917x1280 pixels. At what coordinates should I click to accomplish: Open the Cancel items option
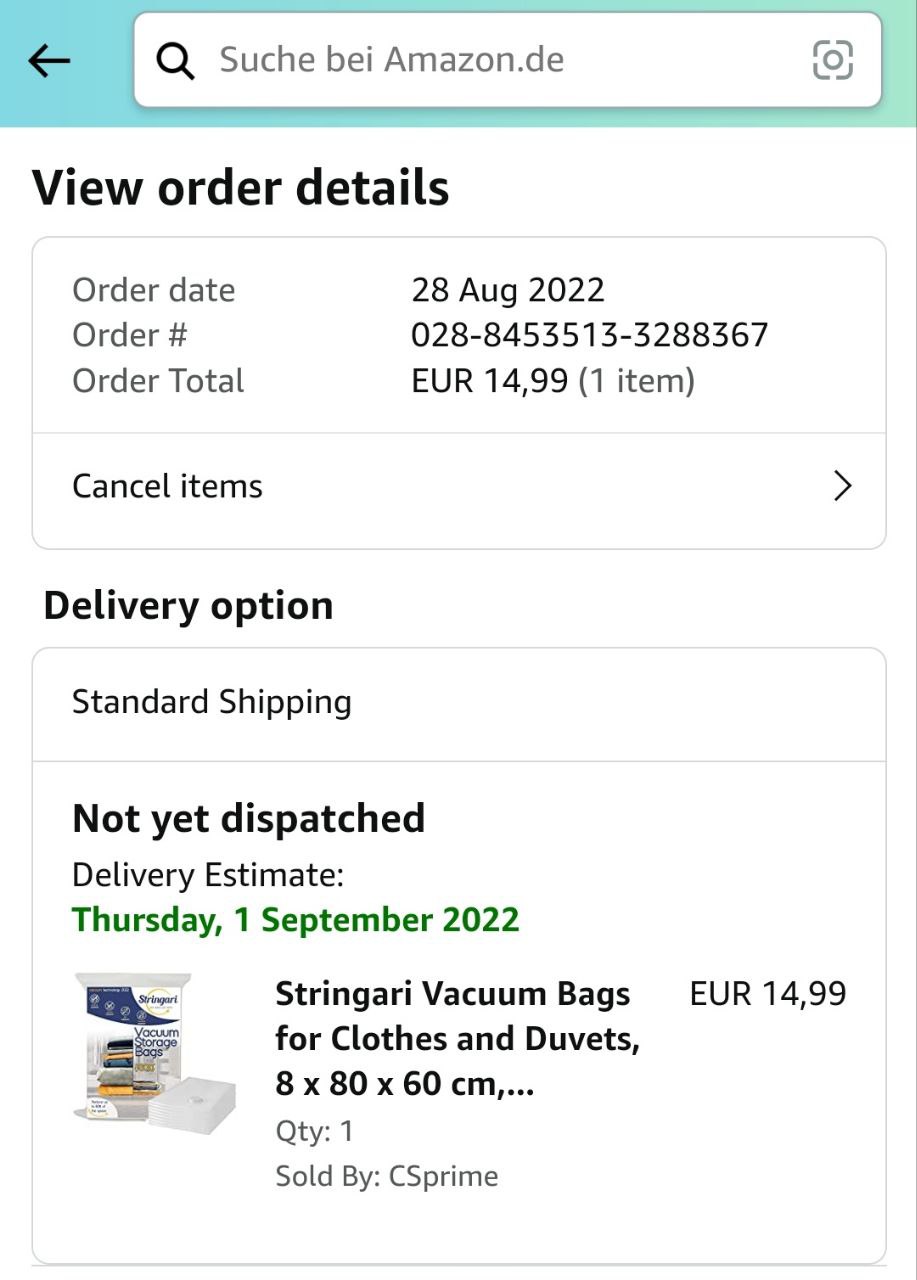(x=168, y=487)
